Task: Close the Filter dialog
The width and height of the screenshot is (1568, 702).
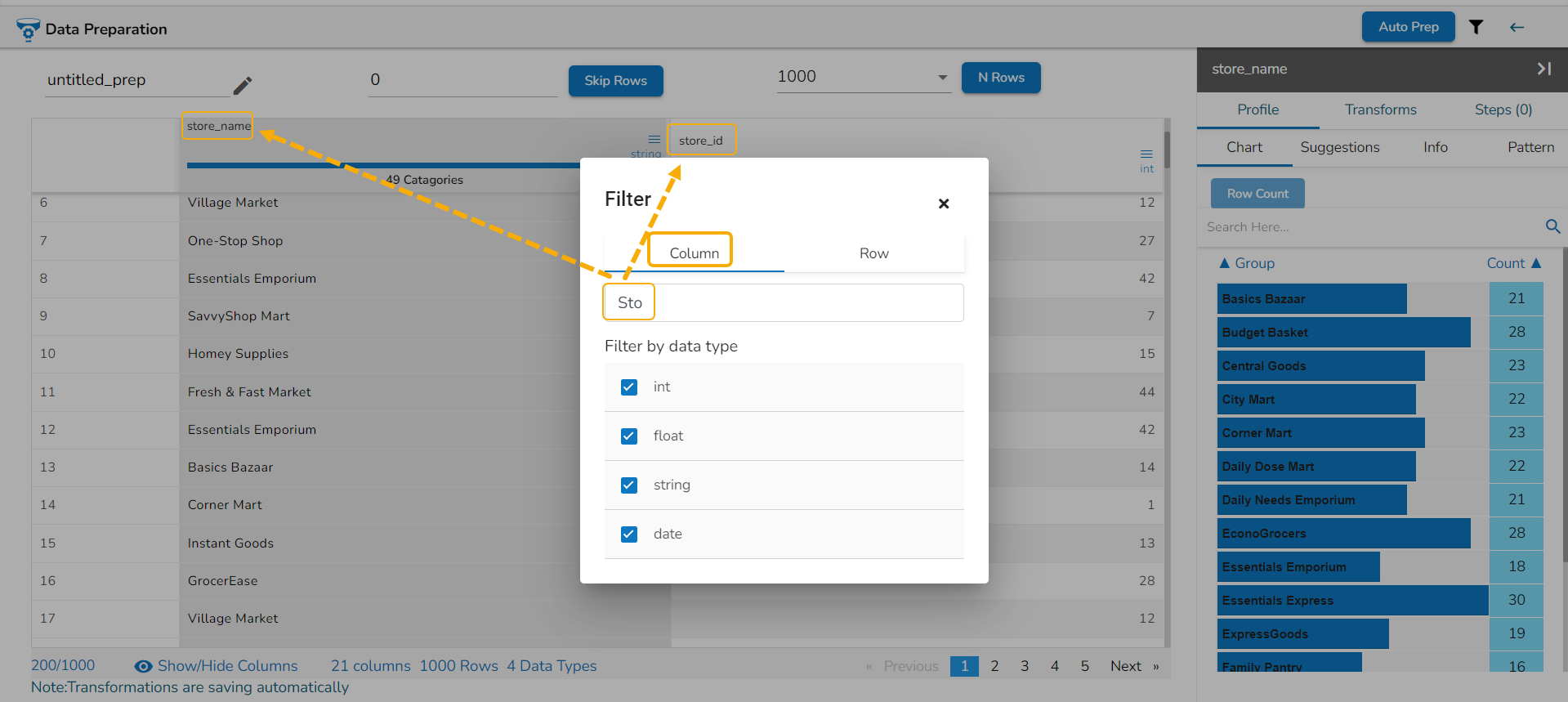Action: pos(944,203)
